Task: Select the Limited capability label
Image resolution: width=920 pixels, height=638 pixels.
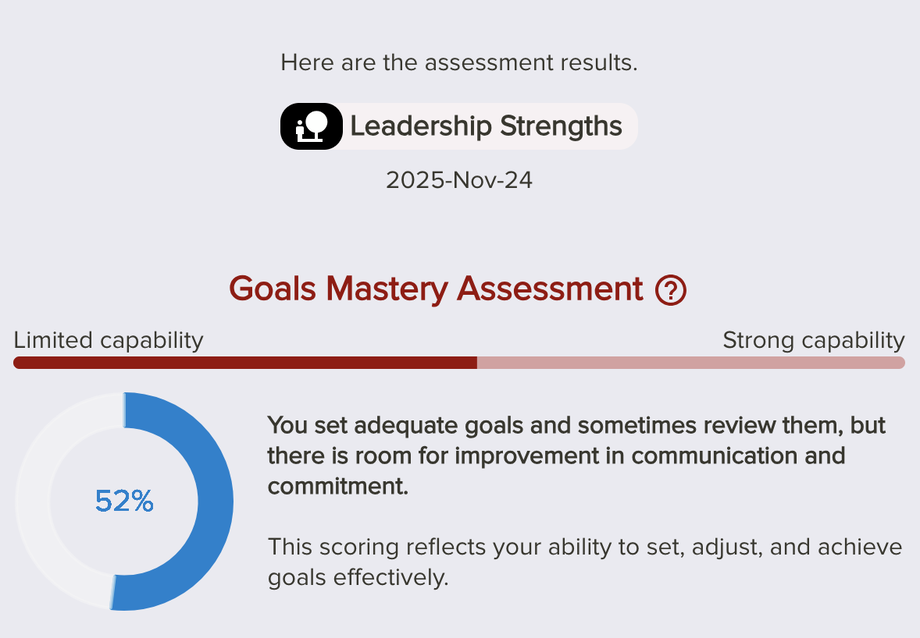Action: (x=108, y=340)
